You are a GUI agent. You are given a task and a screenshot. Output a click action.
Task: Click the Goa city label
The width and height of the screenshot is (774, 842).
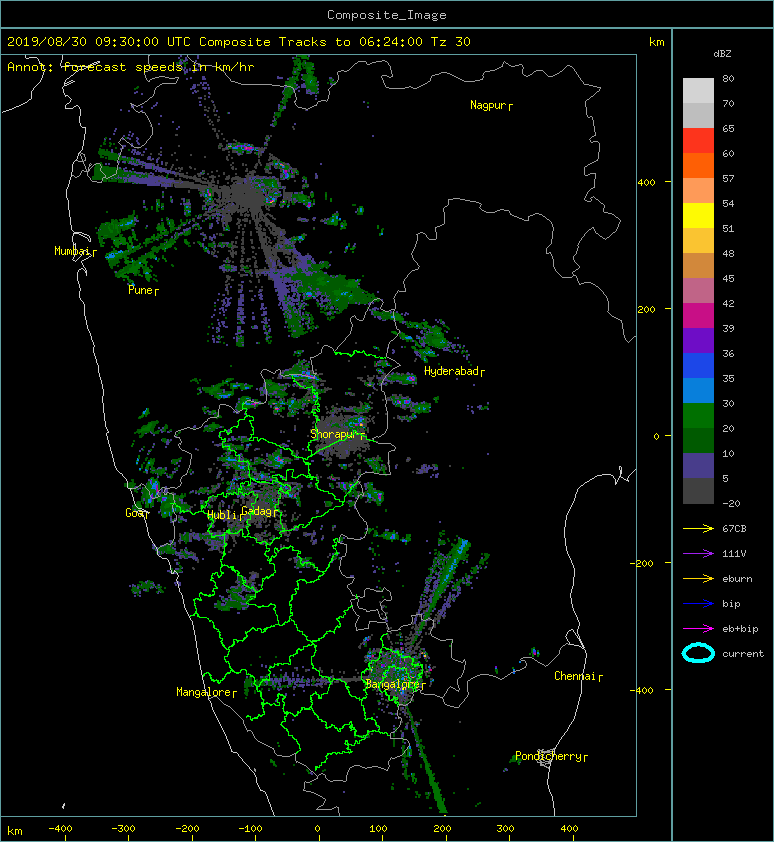tap(134, 513)
